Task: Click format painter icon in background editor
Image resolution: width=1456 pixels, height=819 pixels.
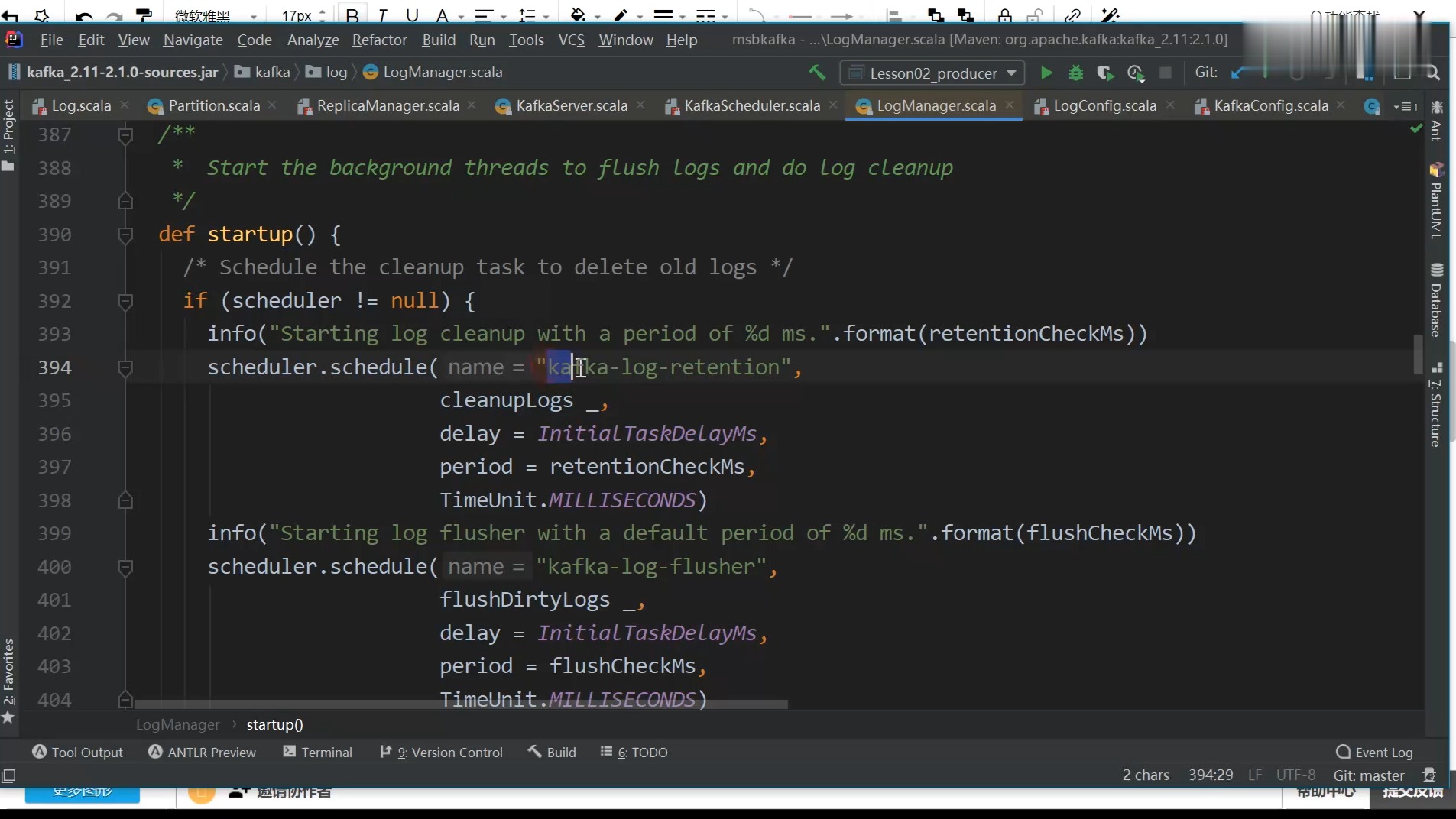Action: tap(143, 15)
